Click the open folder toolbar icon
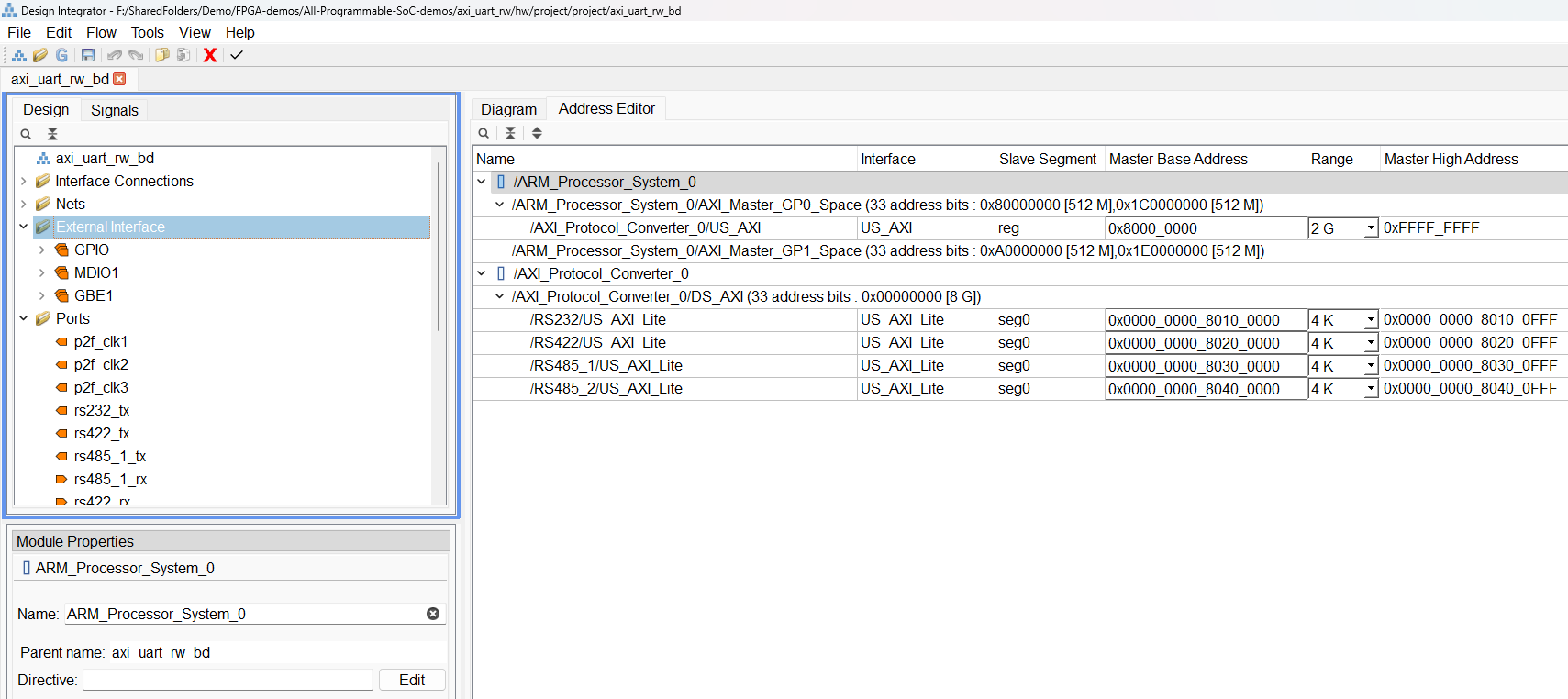Viewport: 1568px width, 699px height. pos(39,55)
